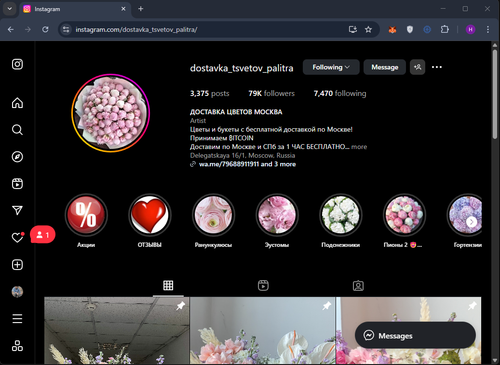Open the 7,470 following list
The height and width of the screenshot is (365, 500).
coord(340,93)
